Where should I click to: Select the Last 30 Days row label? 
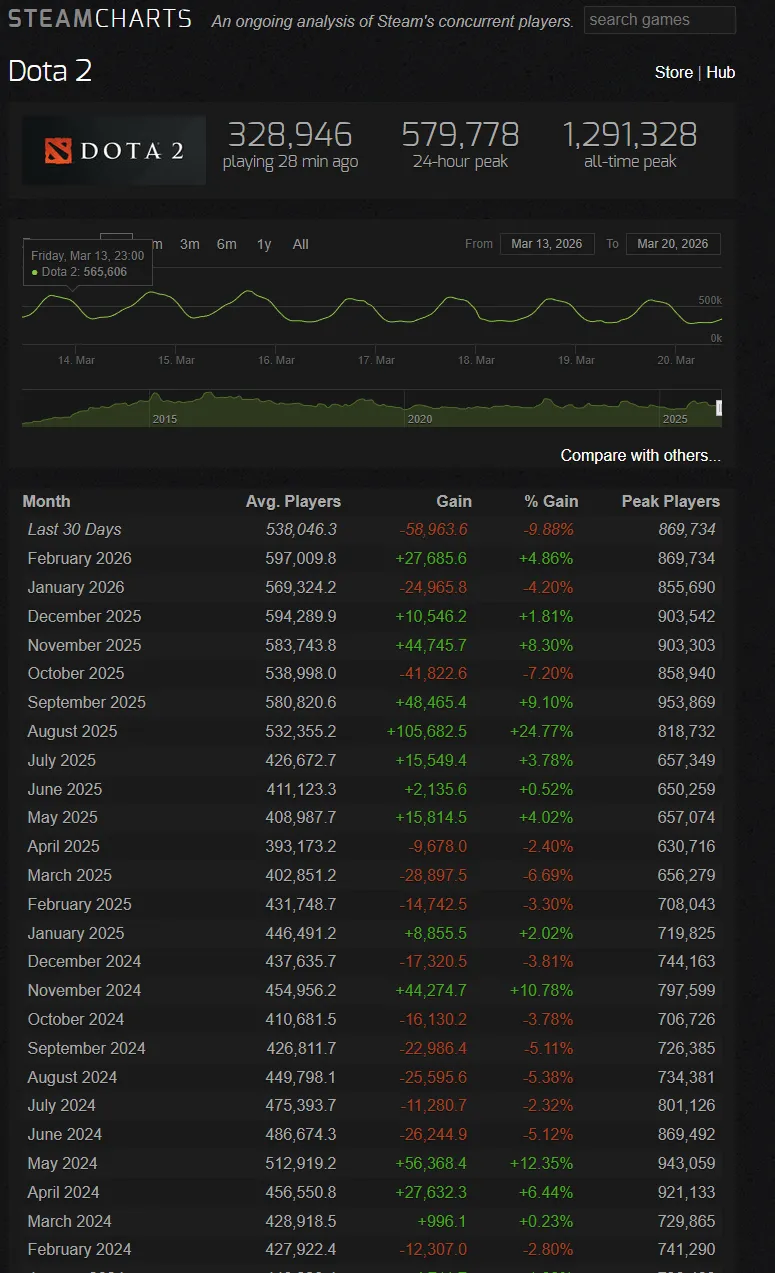pyautogui.click(x=74, y=529)
